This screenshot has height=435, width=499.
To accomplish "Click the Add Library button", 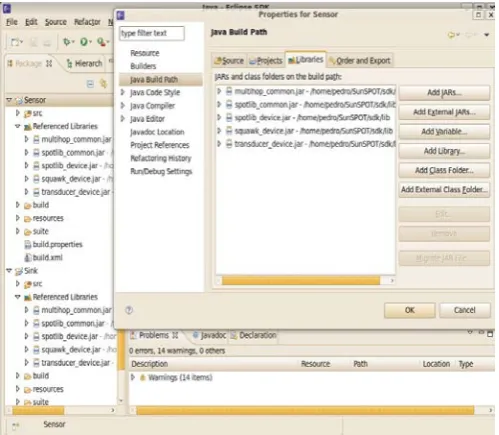I will (444, 151).
